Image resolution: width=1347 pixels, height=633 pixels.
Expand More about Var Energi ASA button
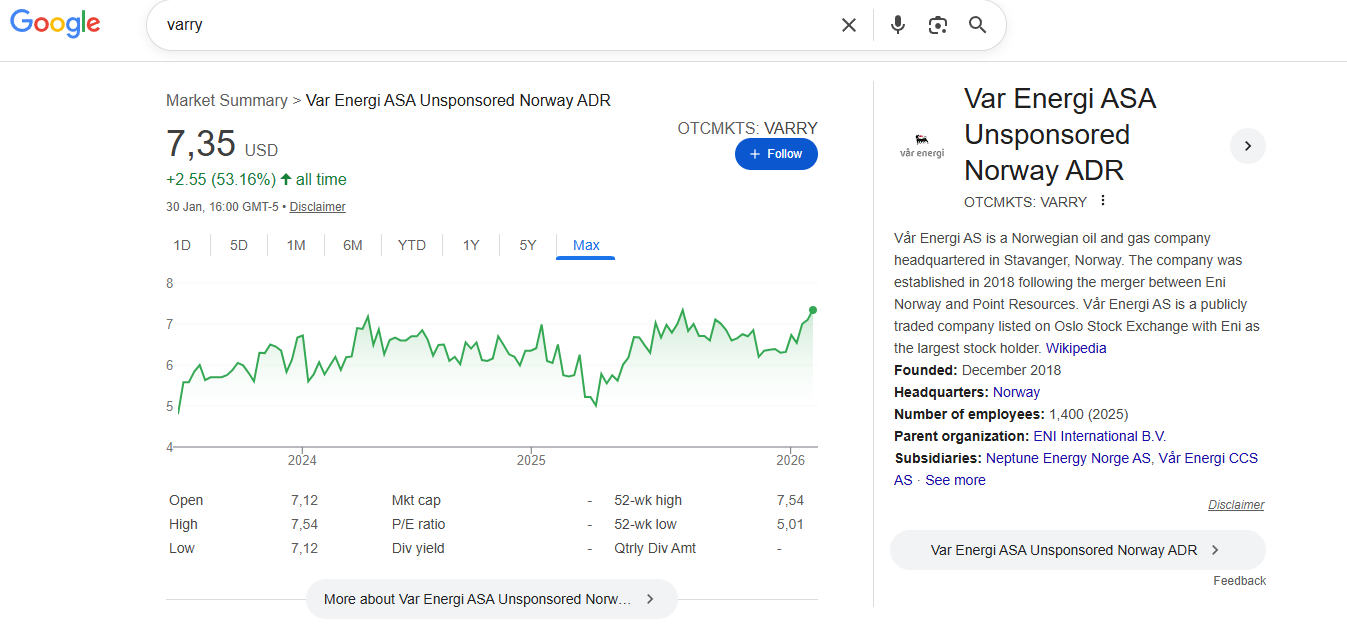[x=491, y=599]
